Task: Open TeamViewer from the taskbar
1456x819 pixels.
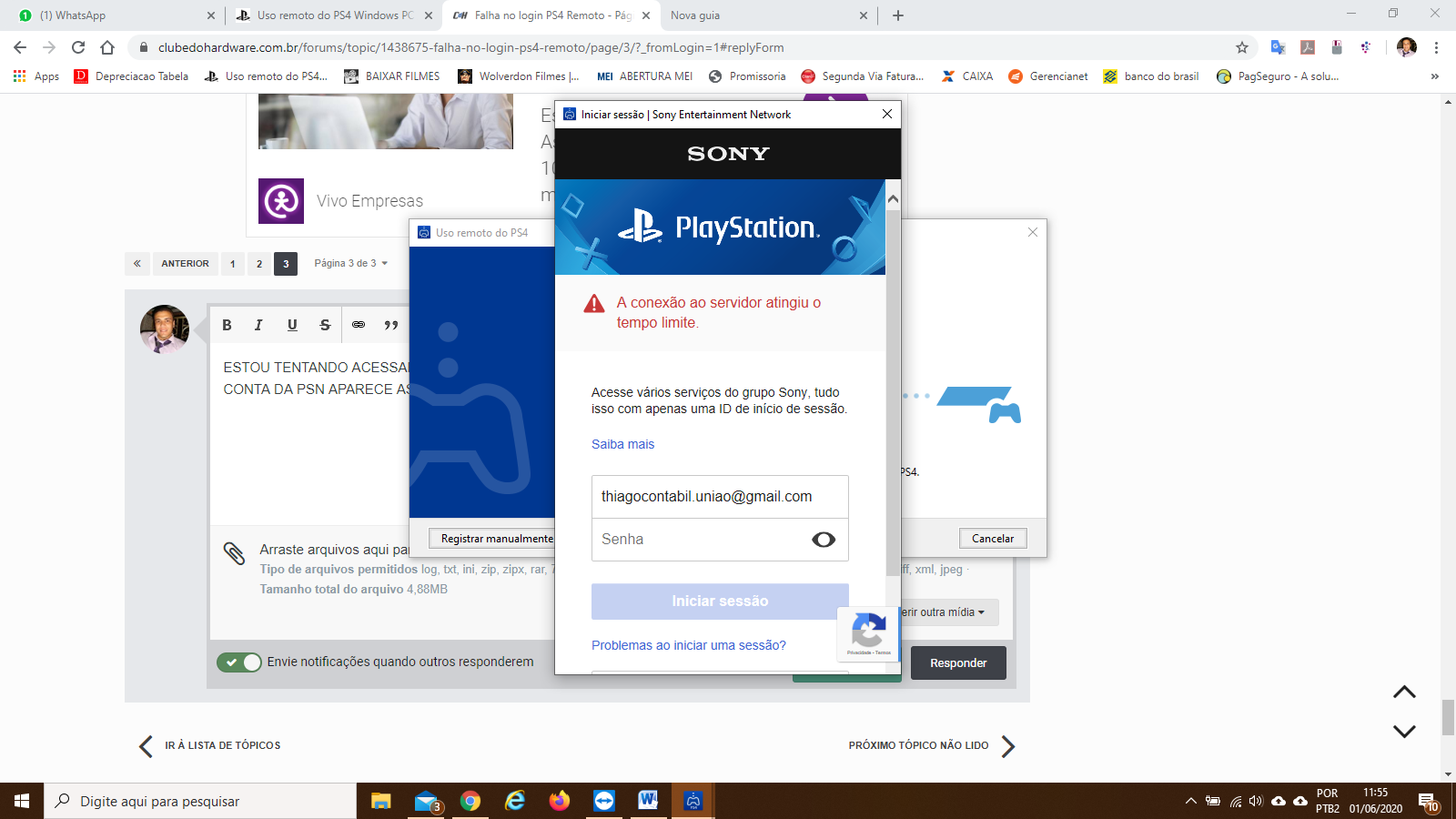Action: point(604,801)
